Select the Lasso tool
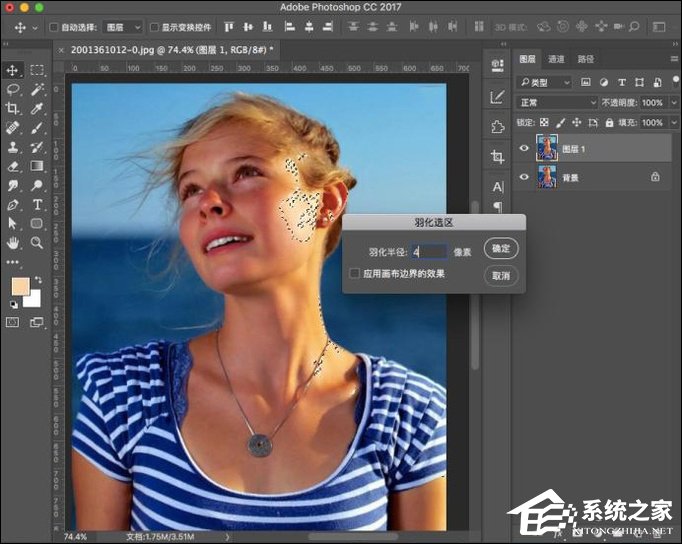This screenshot has height=544, width=682. (13, 90)
